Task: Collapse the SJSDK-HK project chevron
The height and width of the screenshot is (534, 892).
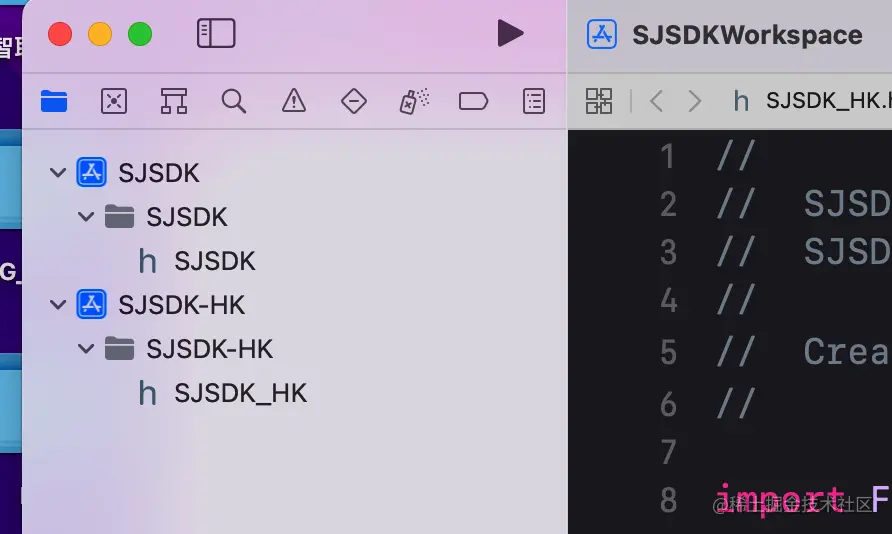Action: 58,305
